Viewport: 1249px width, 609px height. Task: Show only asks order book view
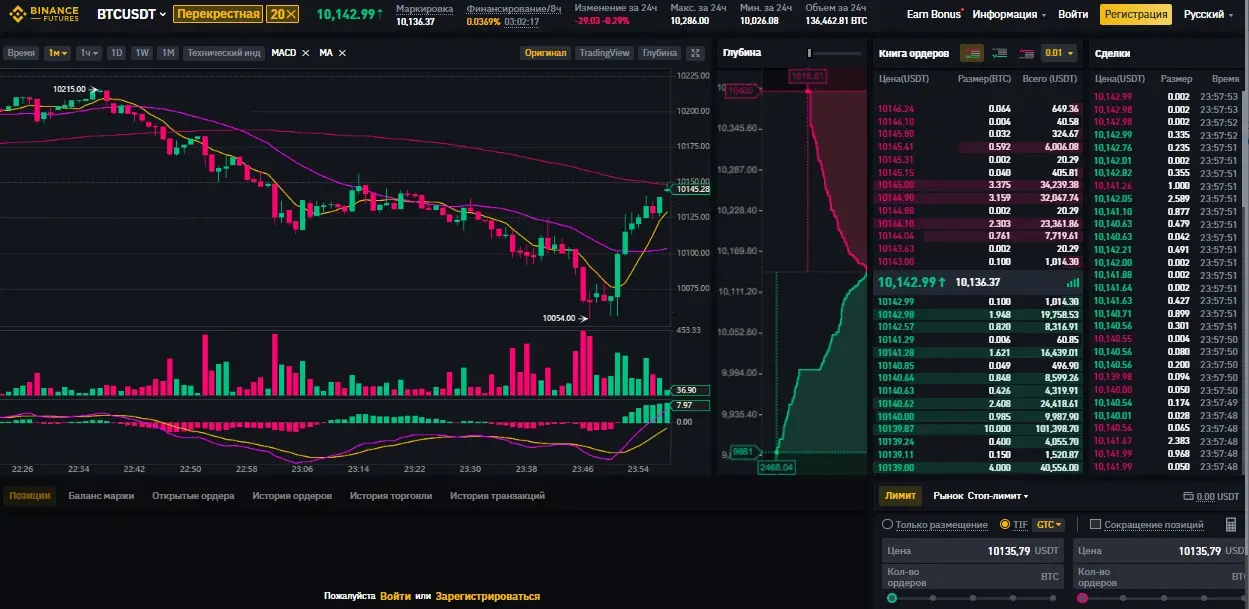[1025, 53]
